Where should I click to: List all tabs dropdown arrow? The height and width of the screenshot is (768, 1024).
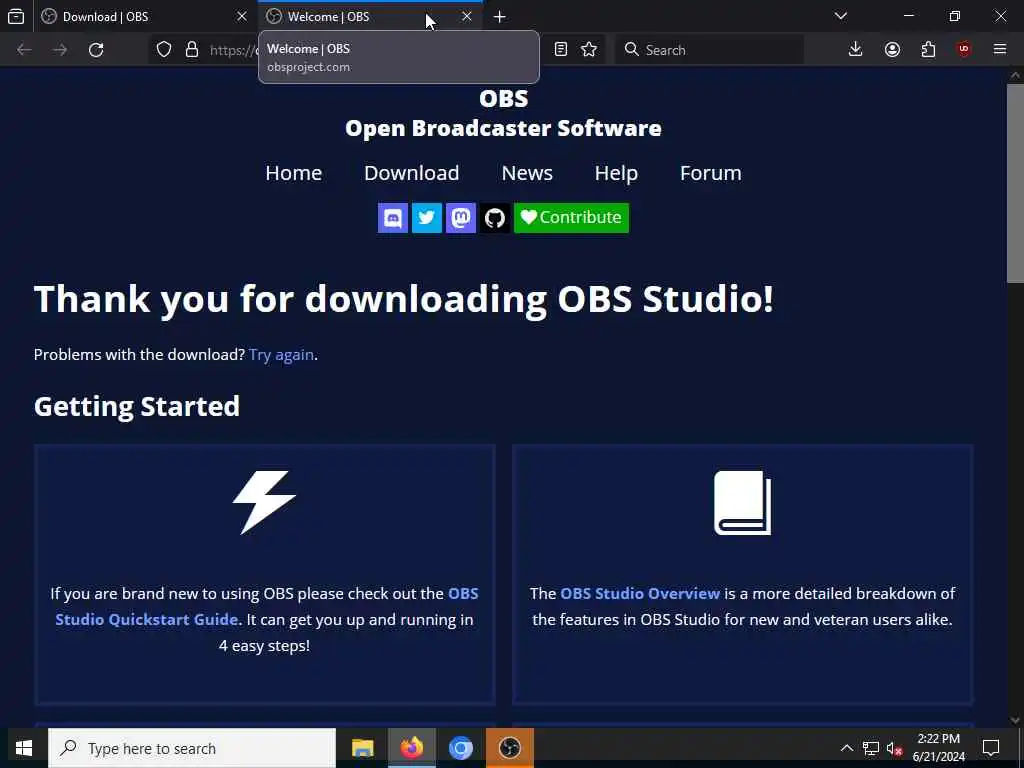point(841,16)
